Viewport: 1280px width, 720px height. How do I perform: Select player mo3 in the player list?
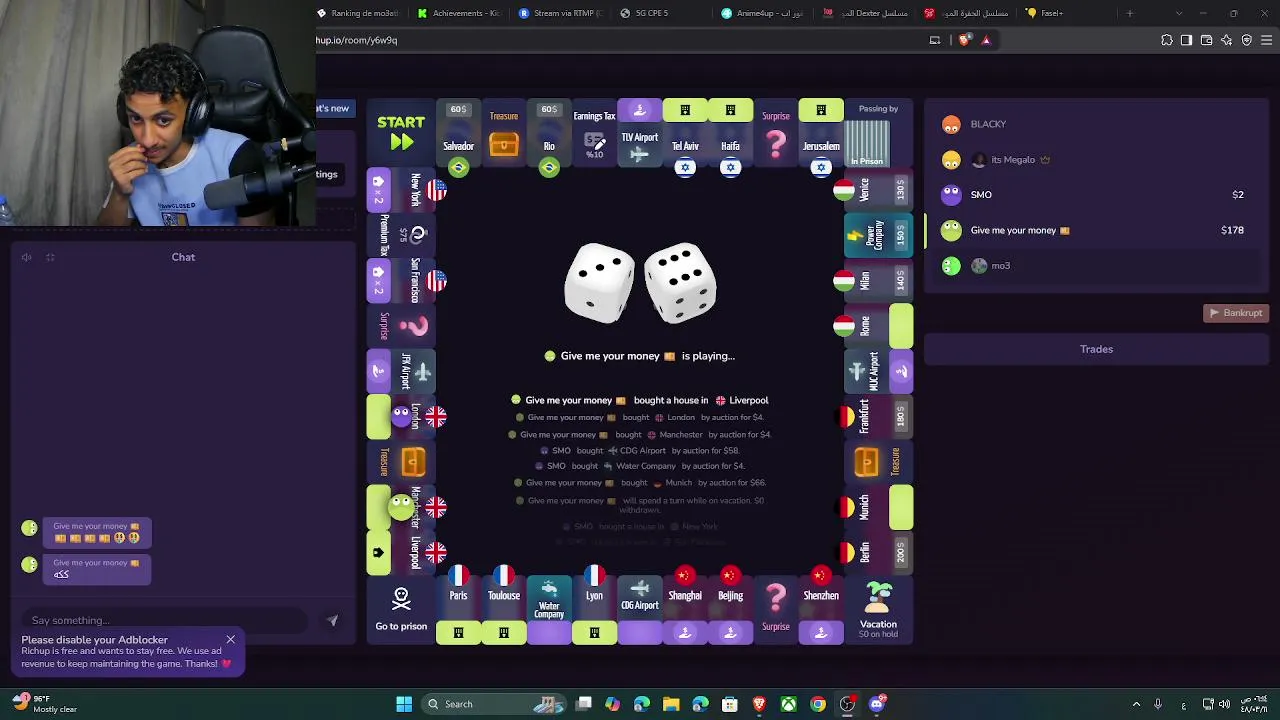[x=1096, y=266]
